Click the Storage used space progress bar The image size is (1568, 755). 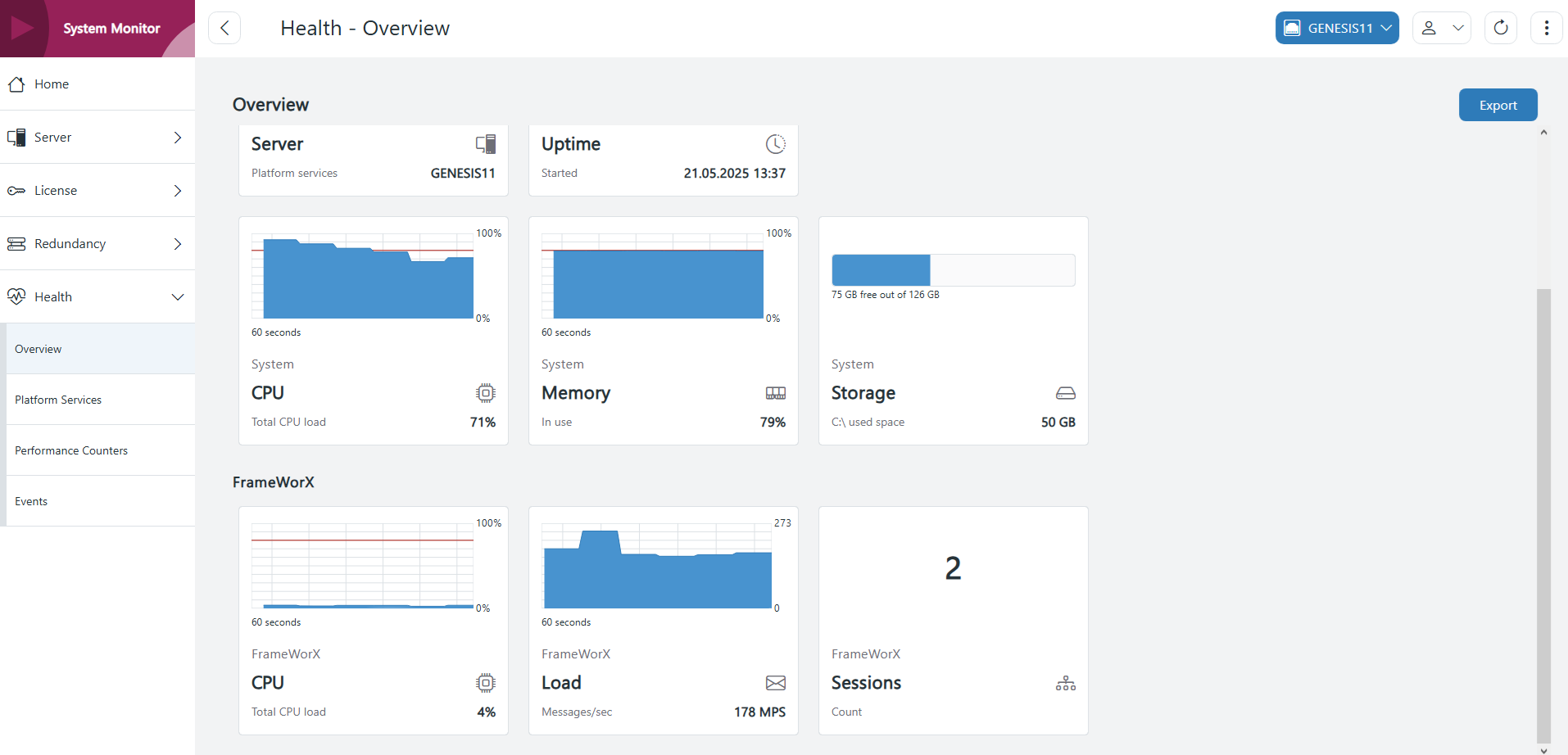954,270
